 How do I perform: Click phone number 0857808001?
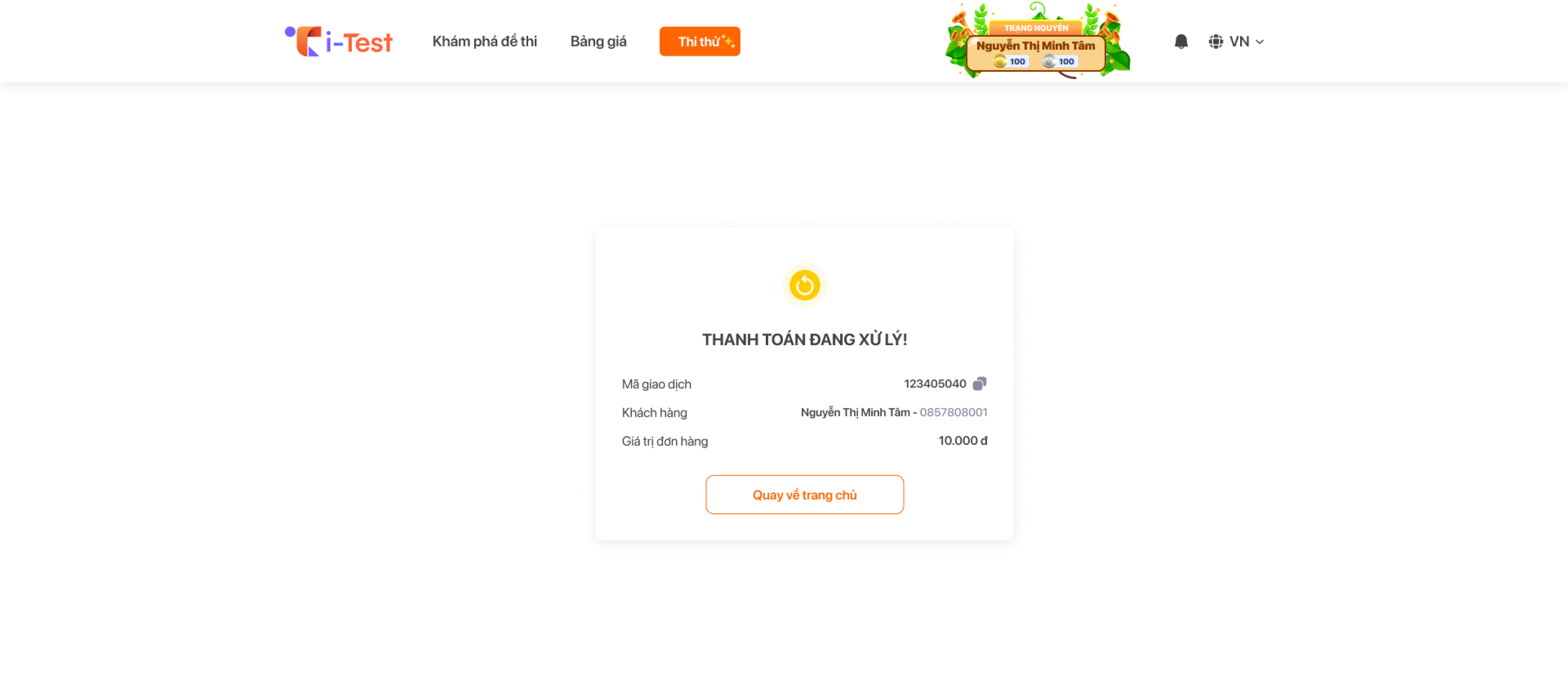click(x=953, y=412)
